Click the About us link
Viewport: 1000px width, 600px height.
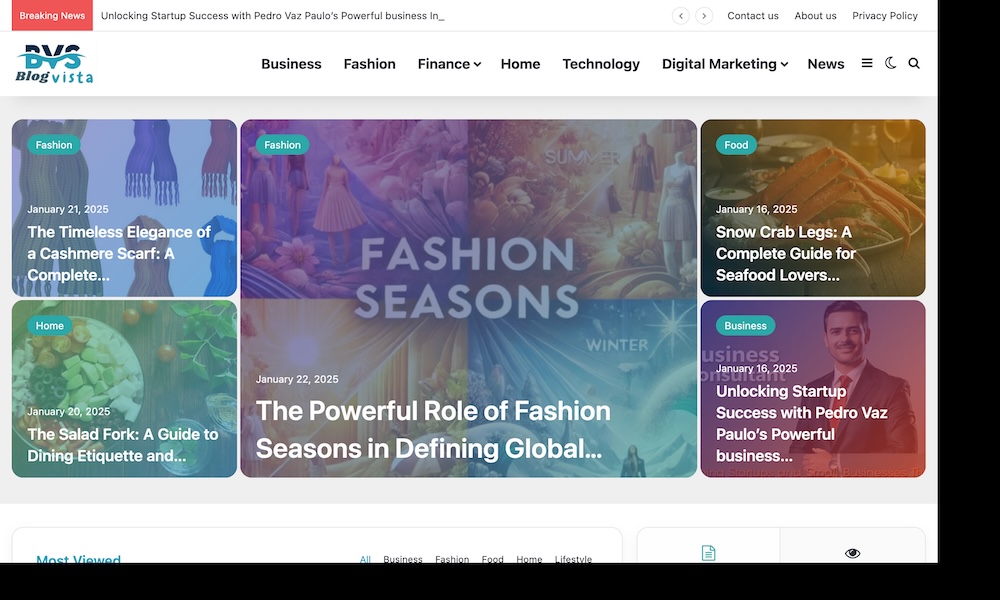pos(815,16)
